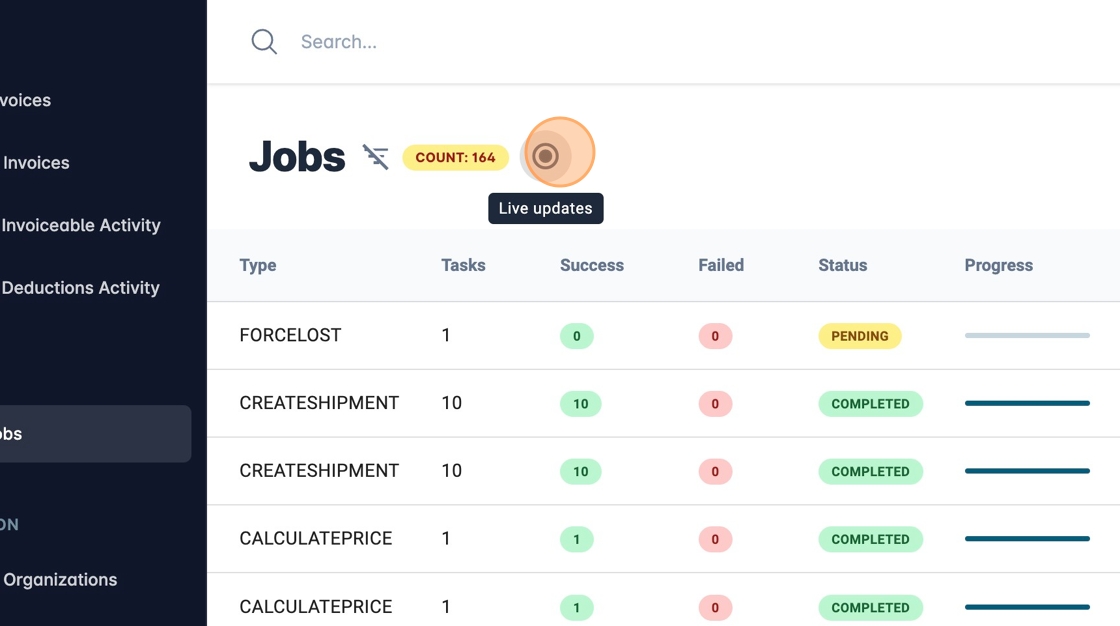Open the FORCELOST job row

(290, 336)
